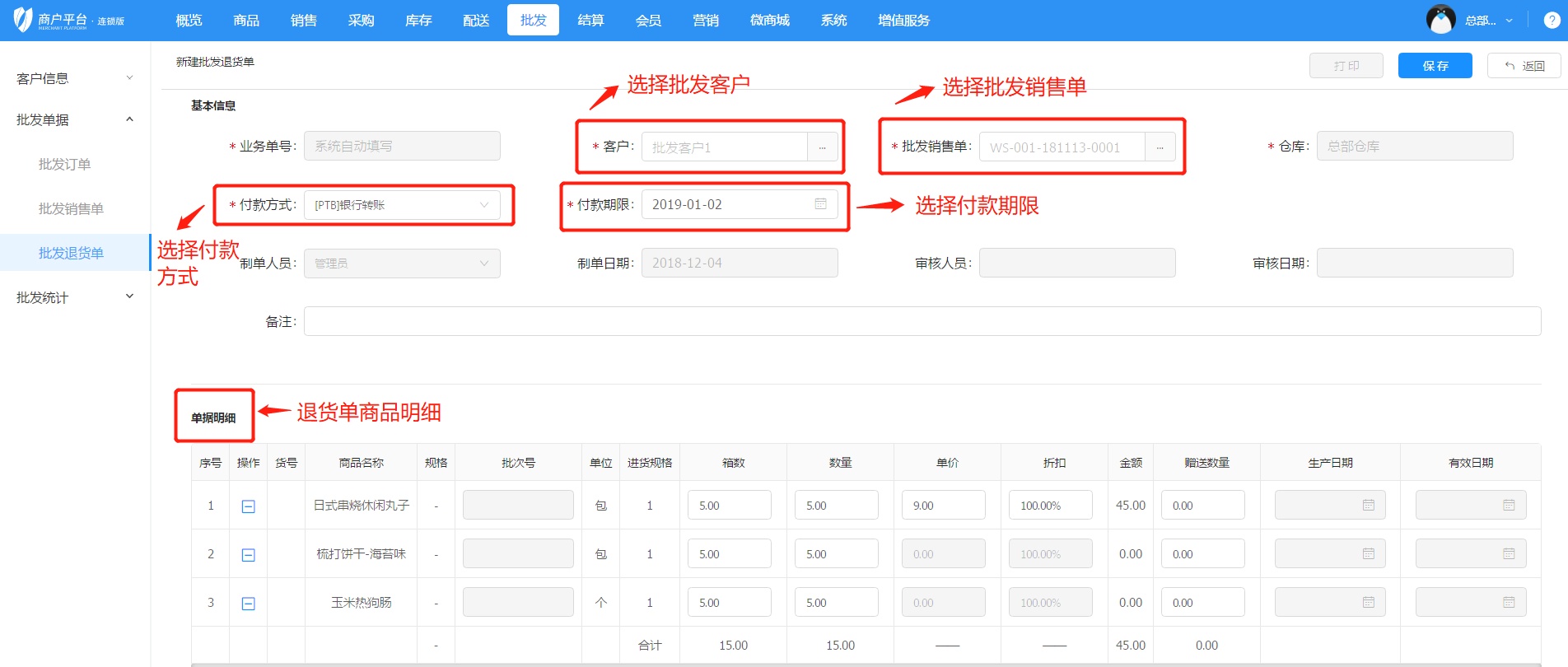The image size is (1568, 667).
Task: Switch to 结算 top menu tab
Action: coord(590,21)
